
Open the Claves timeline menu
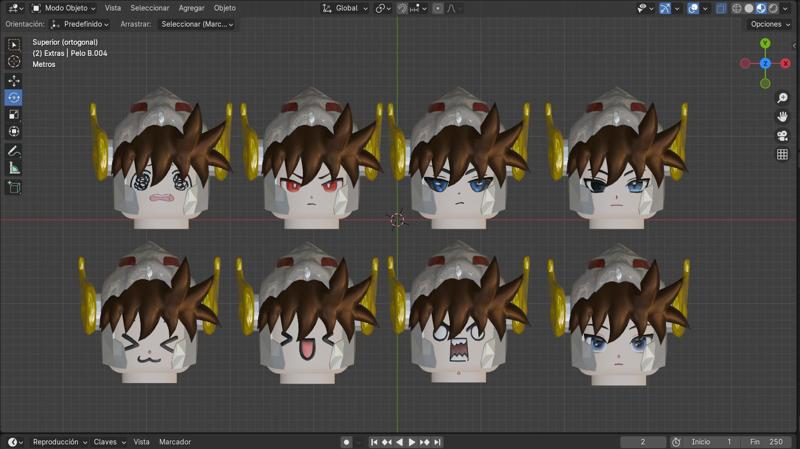point(109,442)
